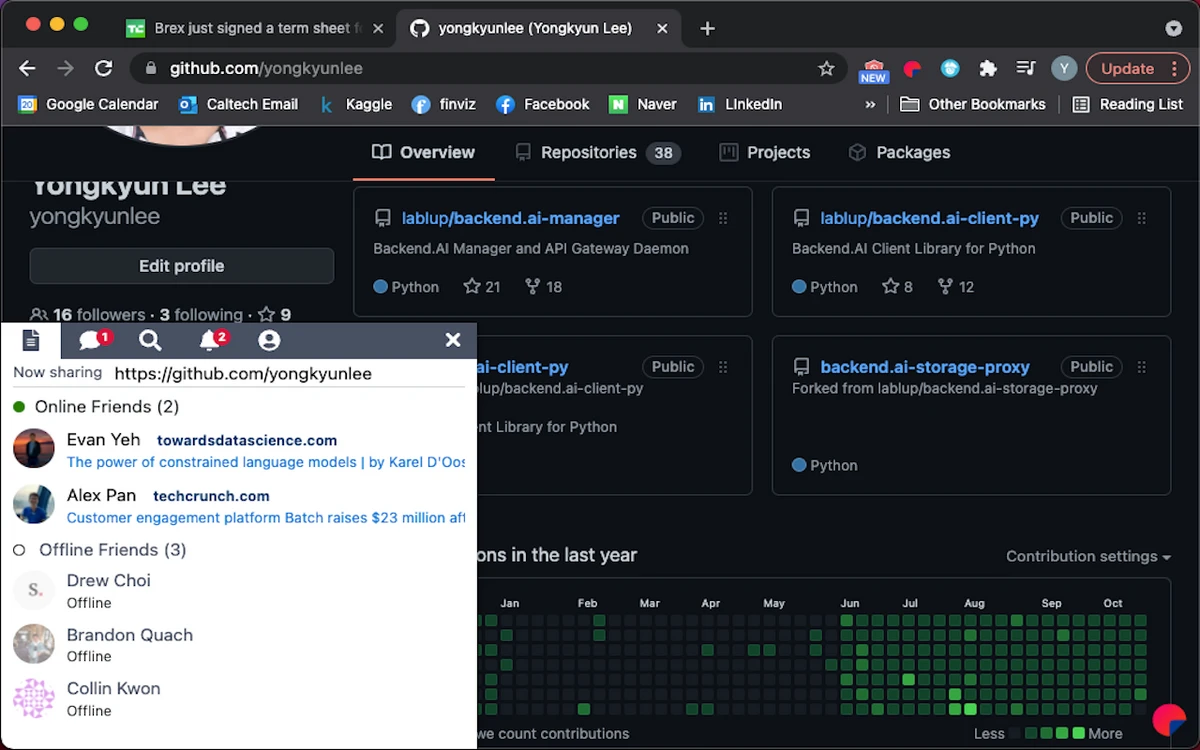
Task: Click Chrome Update button
Action: [x=1127, y=68]
